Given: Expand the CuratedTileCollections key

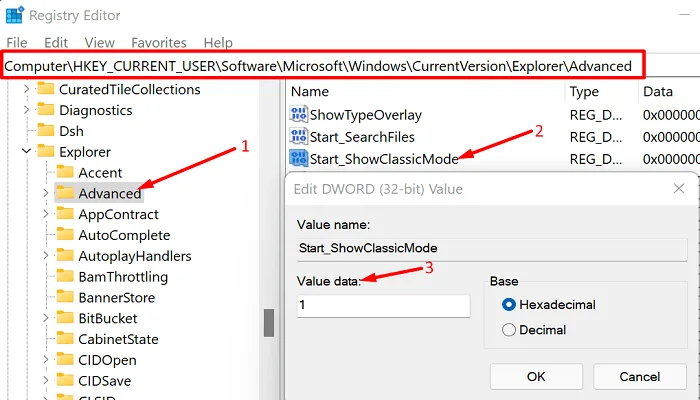Looking at the screenshot, I should pyautogui.click(x=26, y=89).
